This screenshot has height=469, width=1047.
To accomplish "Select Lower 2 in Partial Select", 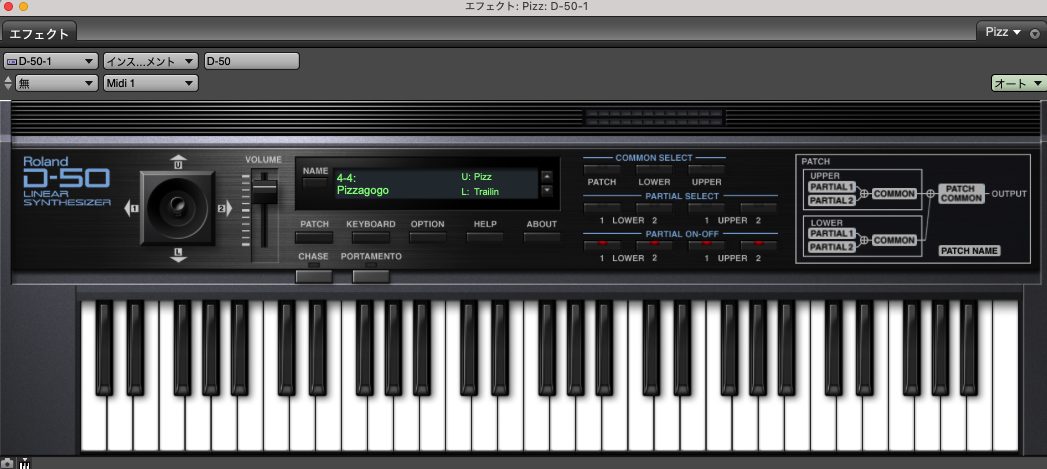I will pyautogui.click(x=654, y=208).
